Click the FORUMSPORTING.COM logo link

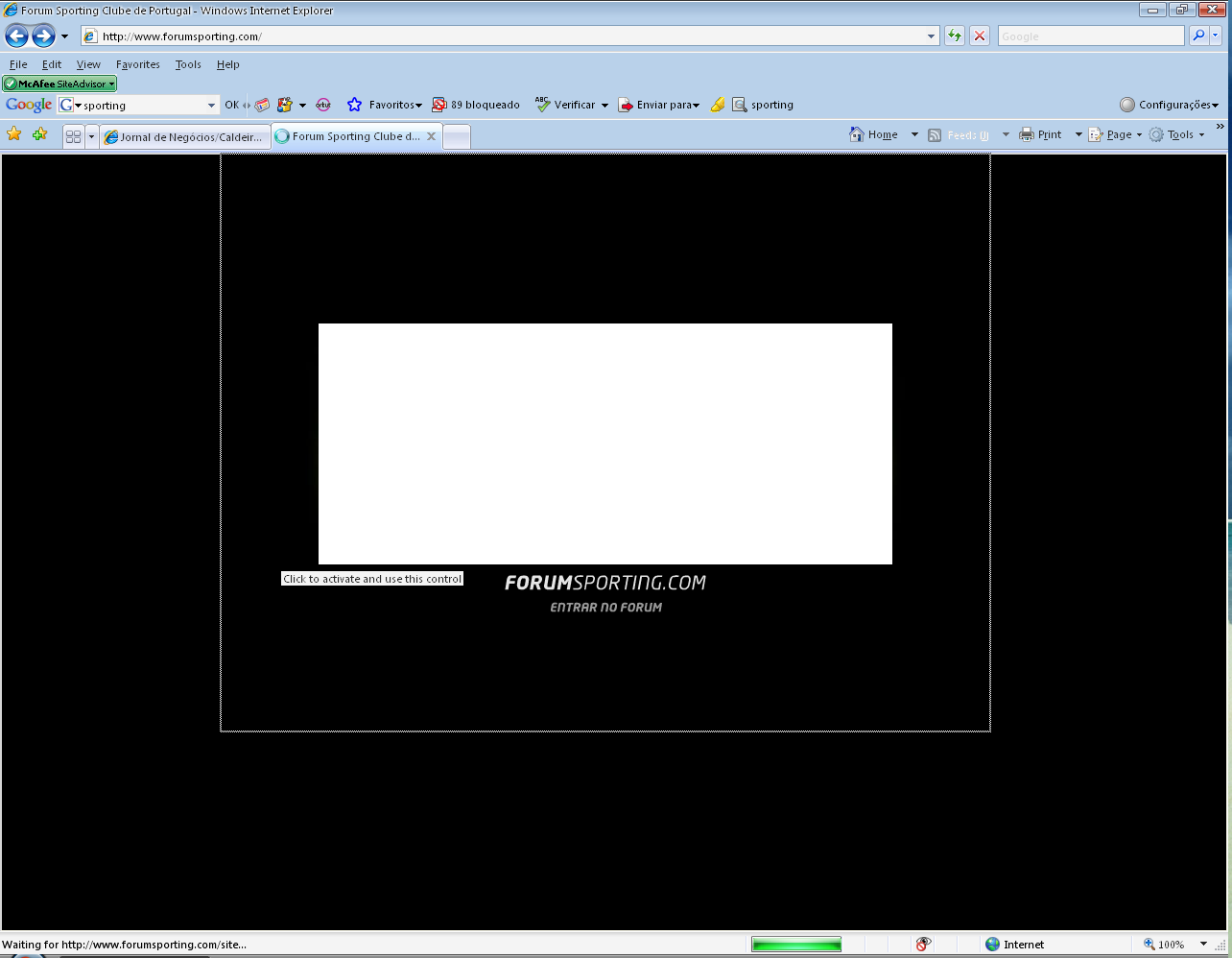605,583
